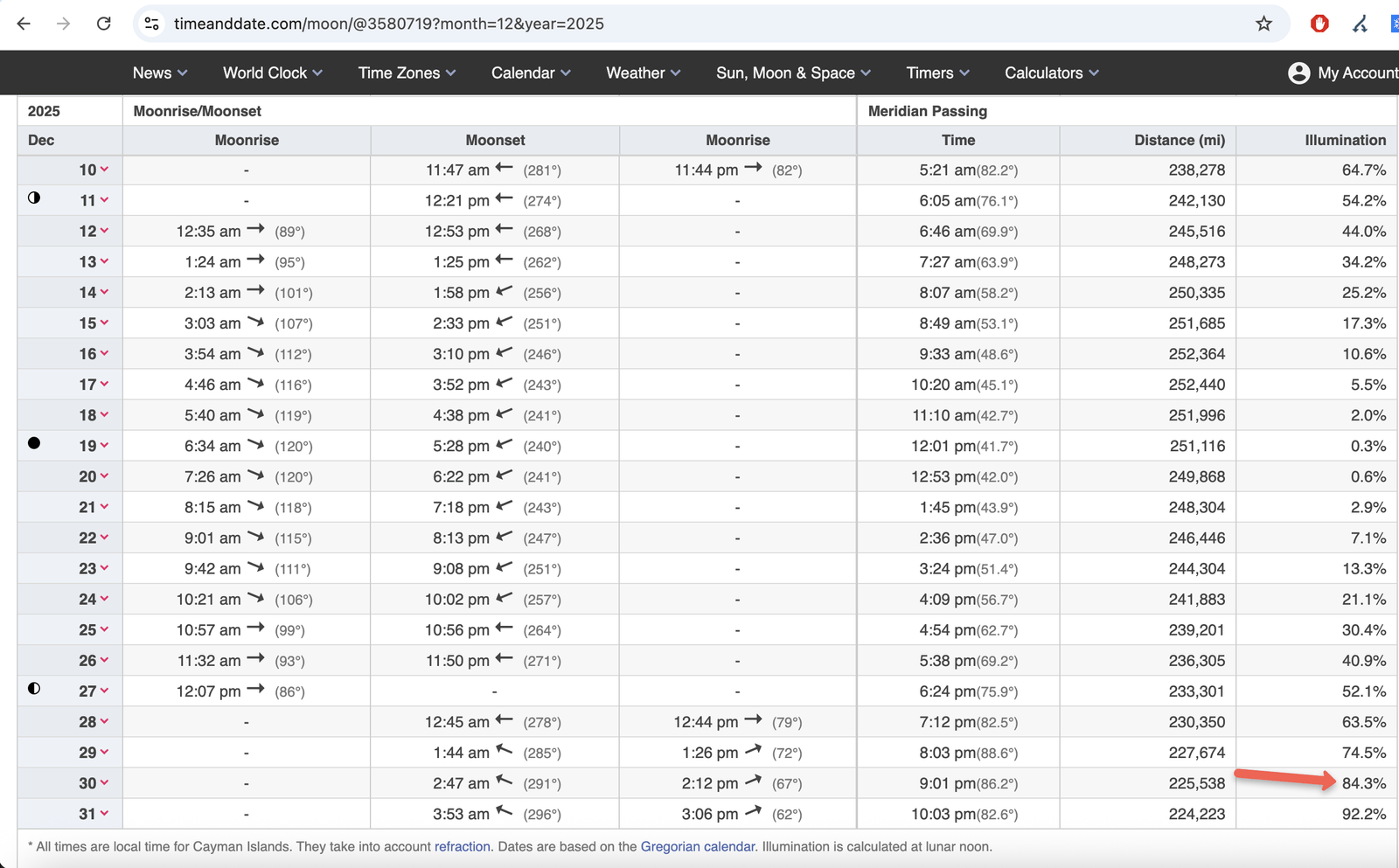Viewport: 1399px width, 868px height.
Task: Click the red shield extension icon
Action: pos(1319,24)
